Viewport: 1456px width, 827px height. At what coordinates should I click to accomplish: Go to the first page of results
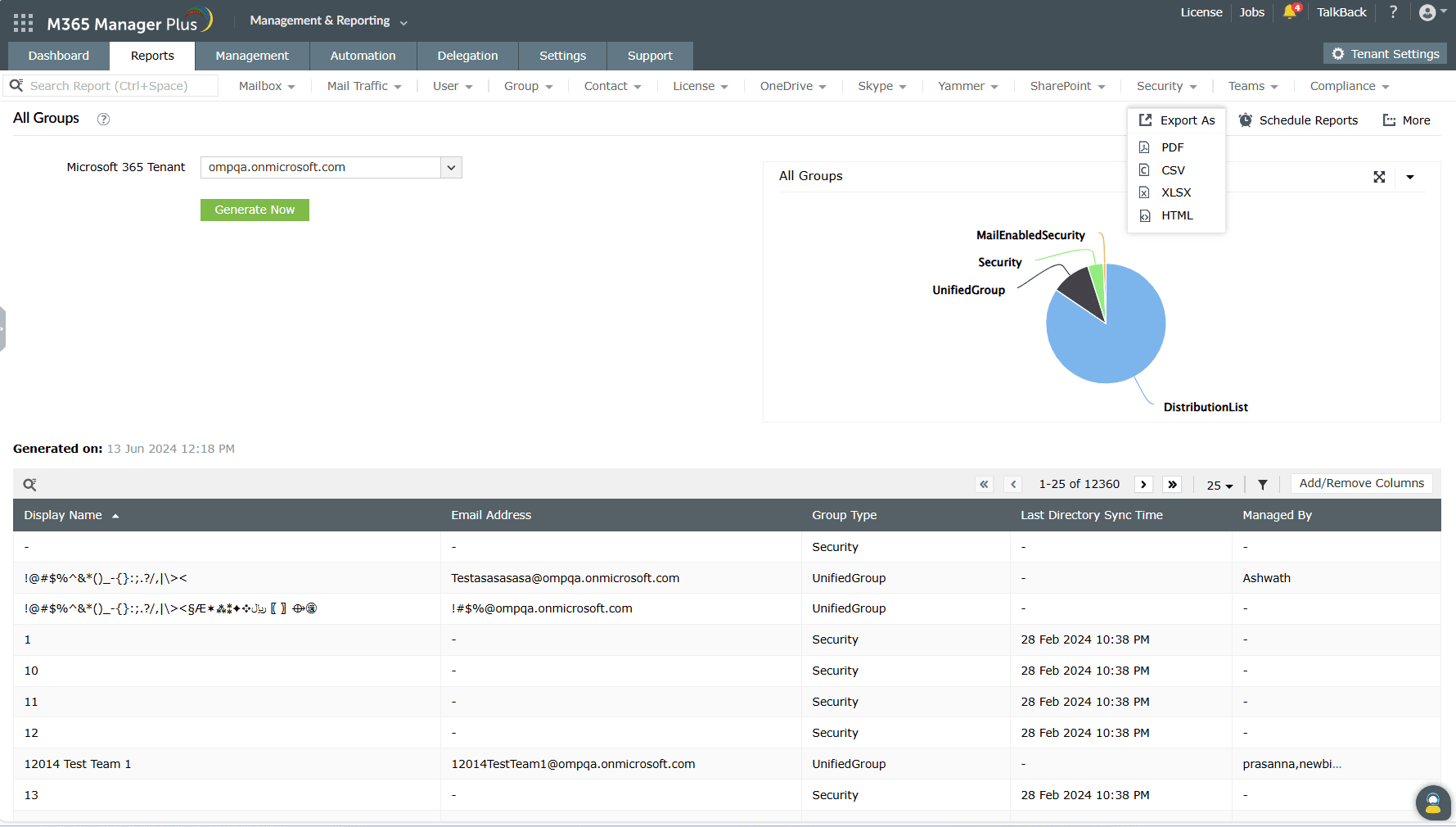pos(984,484)
